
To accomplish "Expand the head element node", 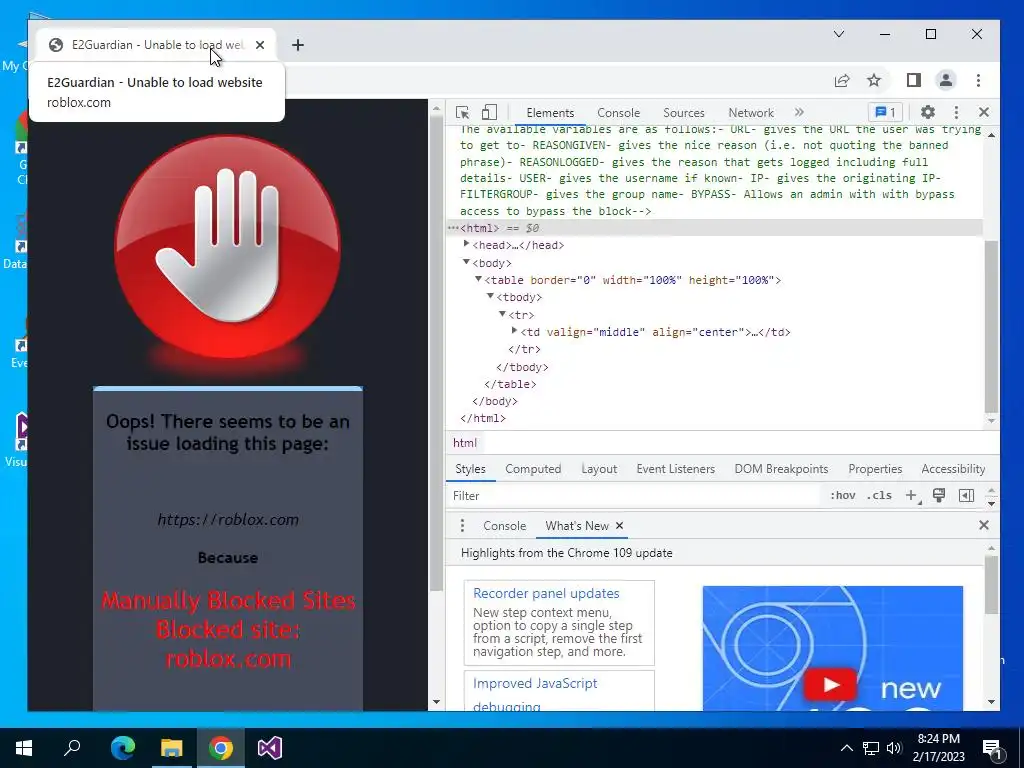I will (x=466, y=244).
